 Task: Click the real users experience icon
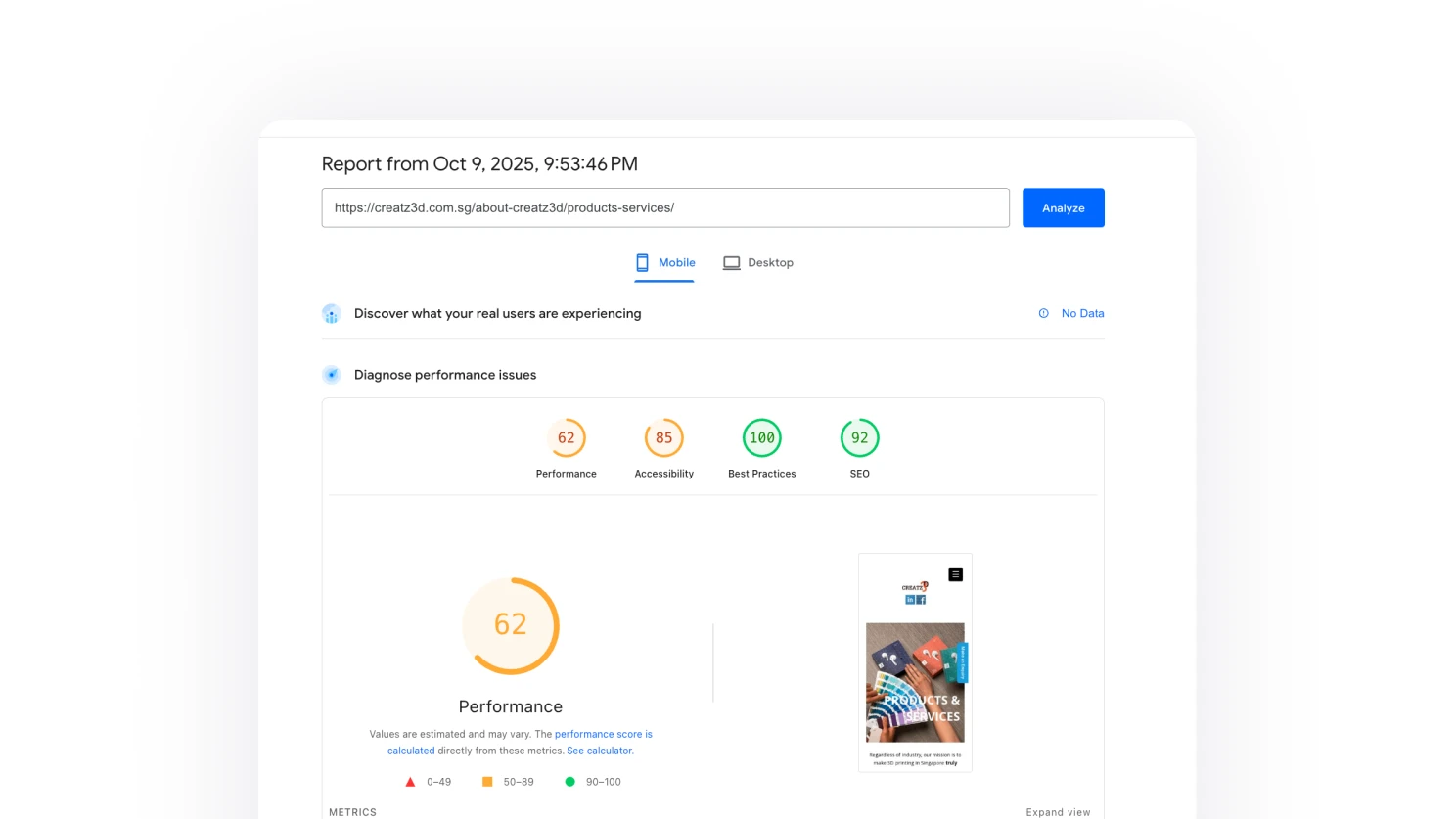click(332, 314)
